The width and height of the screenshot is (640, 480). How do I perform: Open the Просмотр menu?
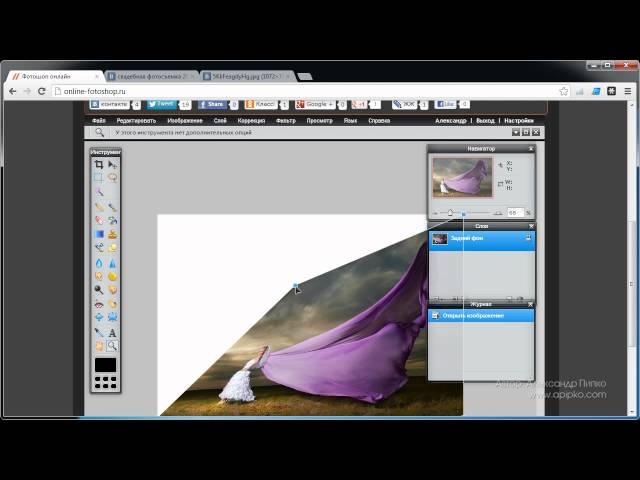point(320,121)
